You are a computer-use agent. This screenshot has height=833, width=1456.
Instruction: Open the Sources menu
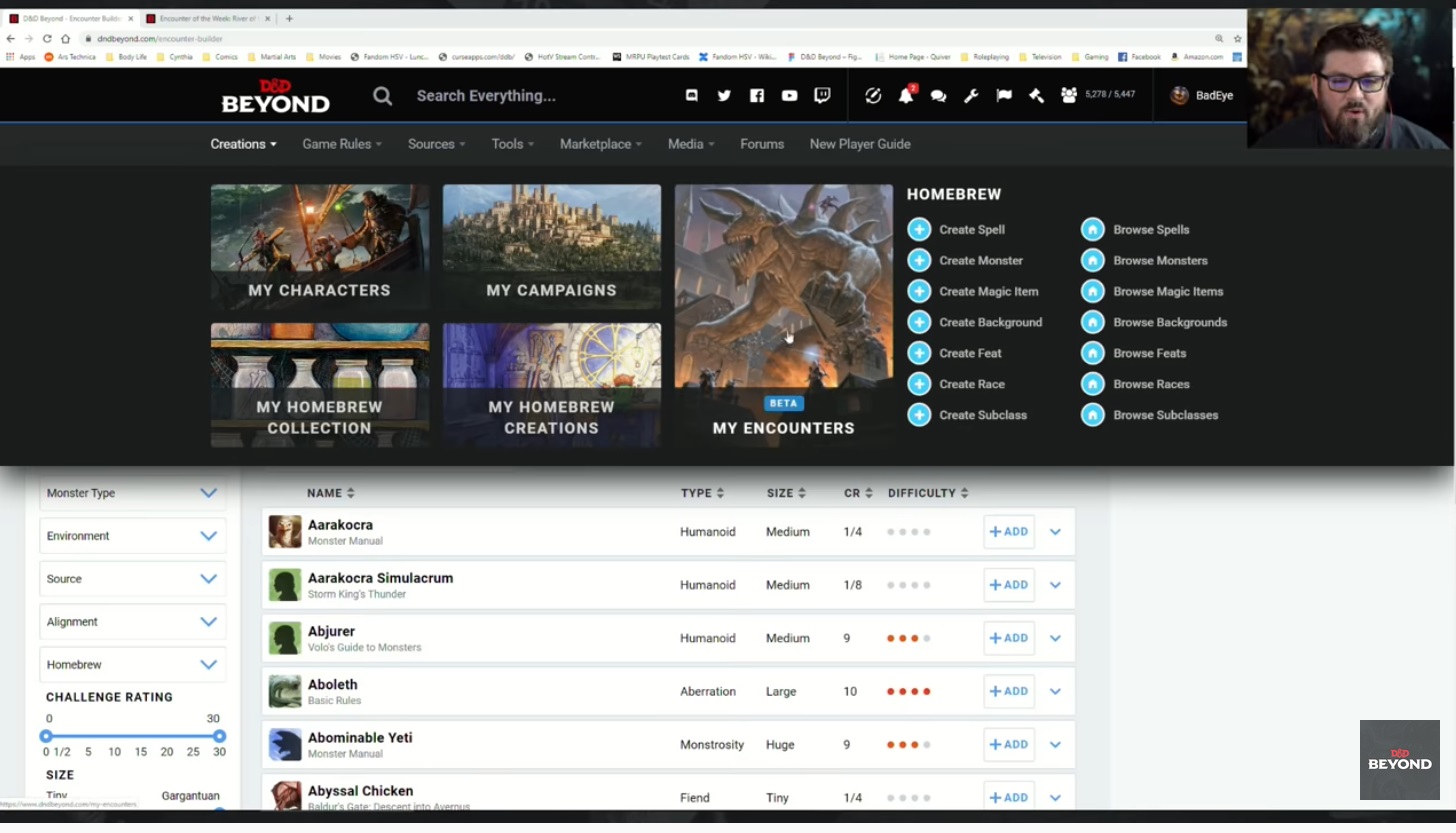(436, 144)
